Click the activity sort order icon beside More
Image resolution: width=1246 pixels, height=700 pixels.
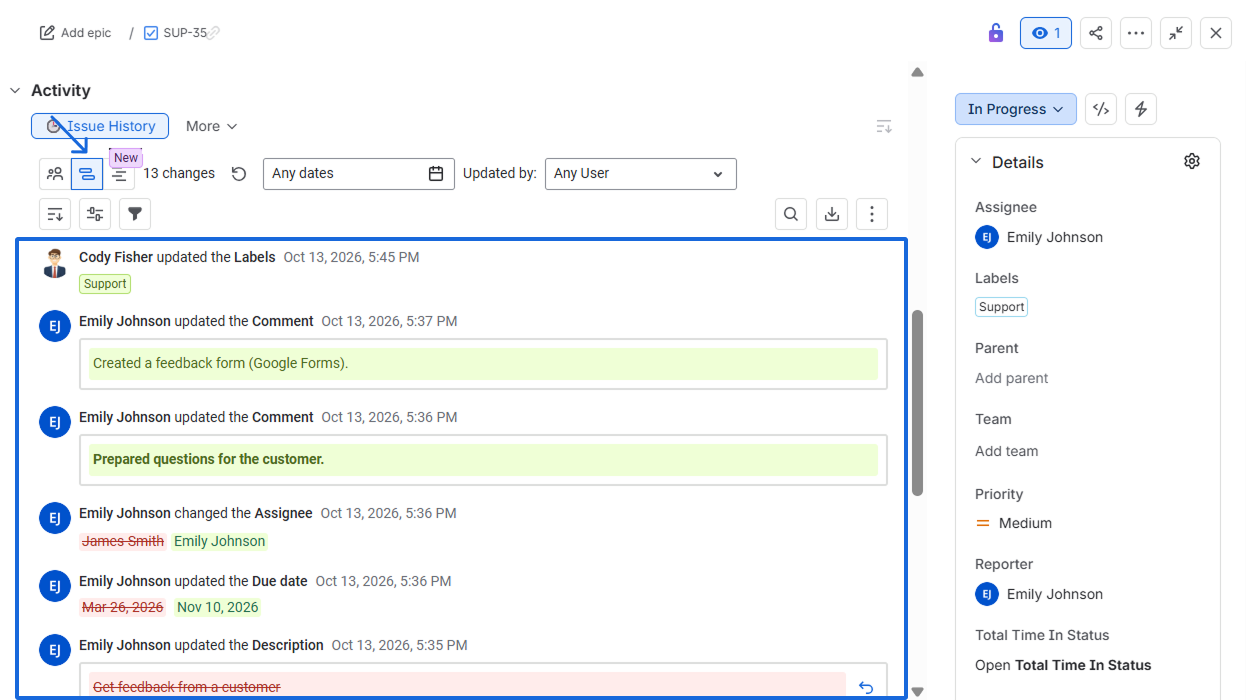(884, 126)
